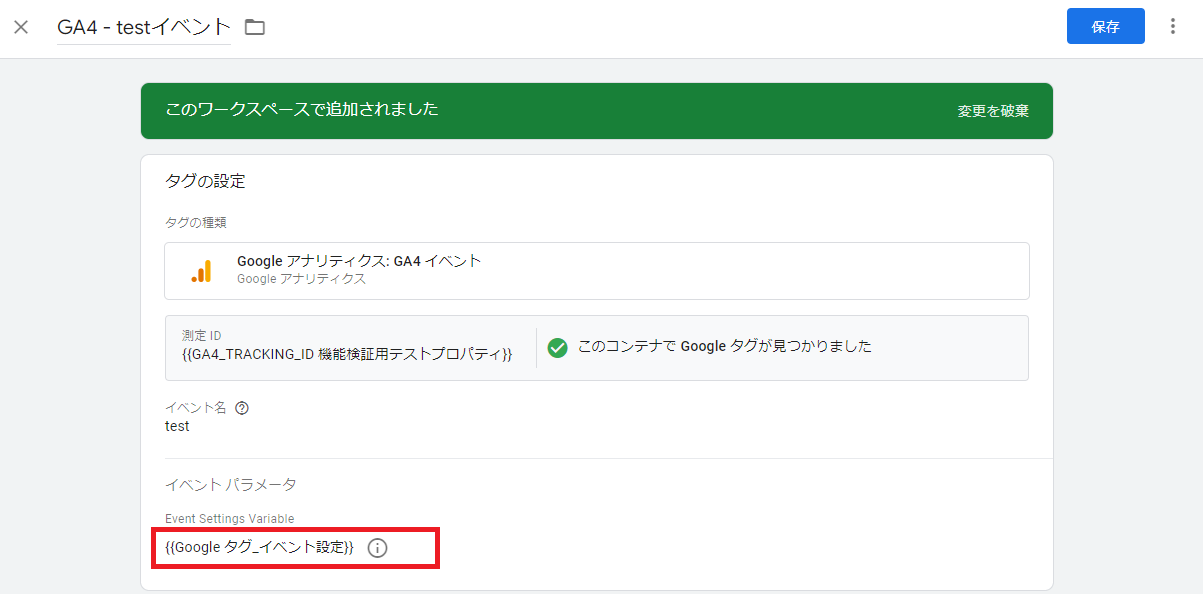This screenshot has width=1203, height=594.
Task: Close the tag editor with the X icon
Action: (21, 27)
